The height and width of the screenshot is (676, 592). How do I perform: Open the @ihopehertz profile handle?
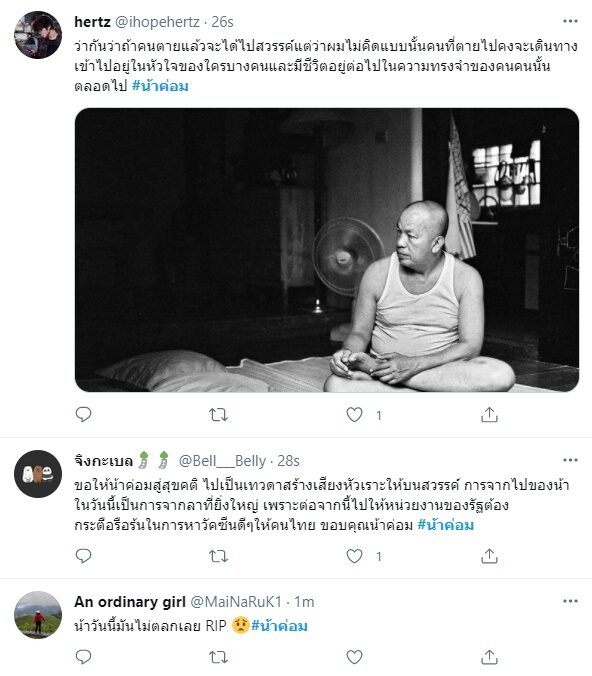pyautogui.click(x=157, y=22)
